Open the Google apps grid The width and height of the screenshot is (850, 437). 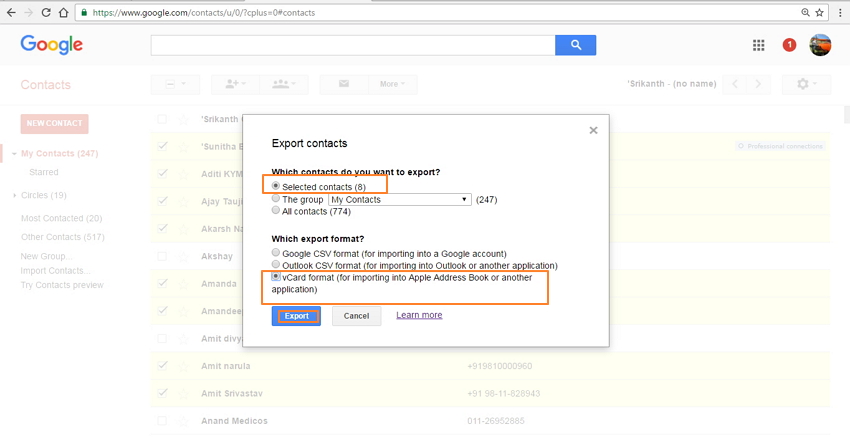(x=759, y=45)
